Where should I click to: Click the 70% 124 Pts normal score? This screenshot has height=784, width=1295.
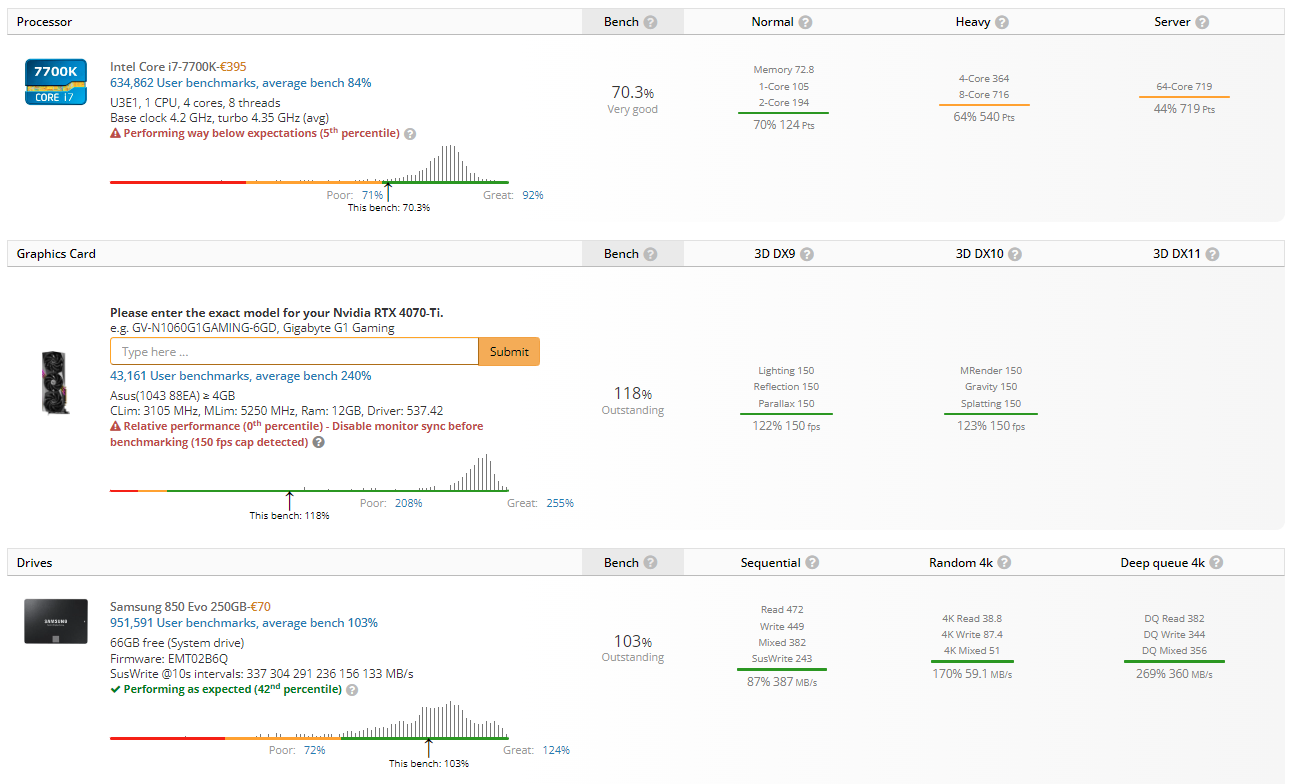tap(783, 125)
